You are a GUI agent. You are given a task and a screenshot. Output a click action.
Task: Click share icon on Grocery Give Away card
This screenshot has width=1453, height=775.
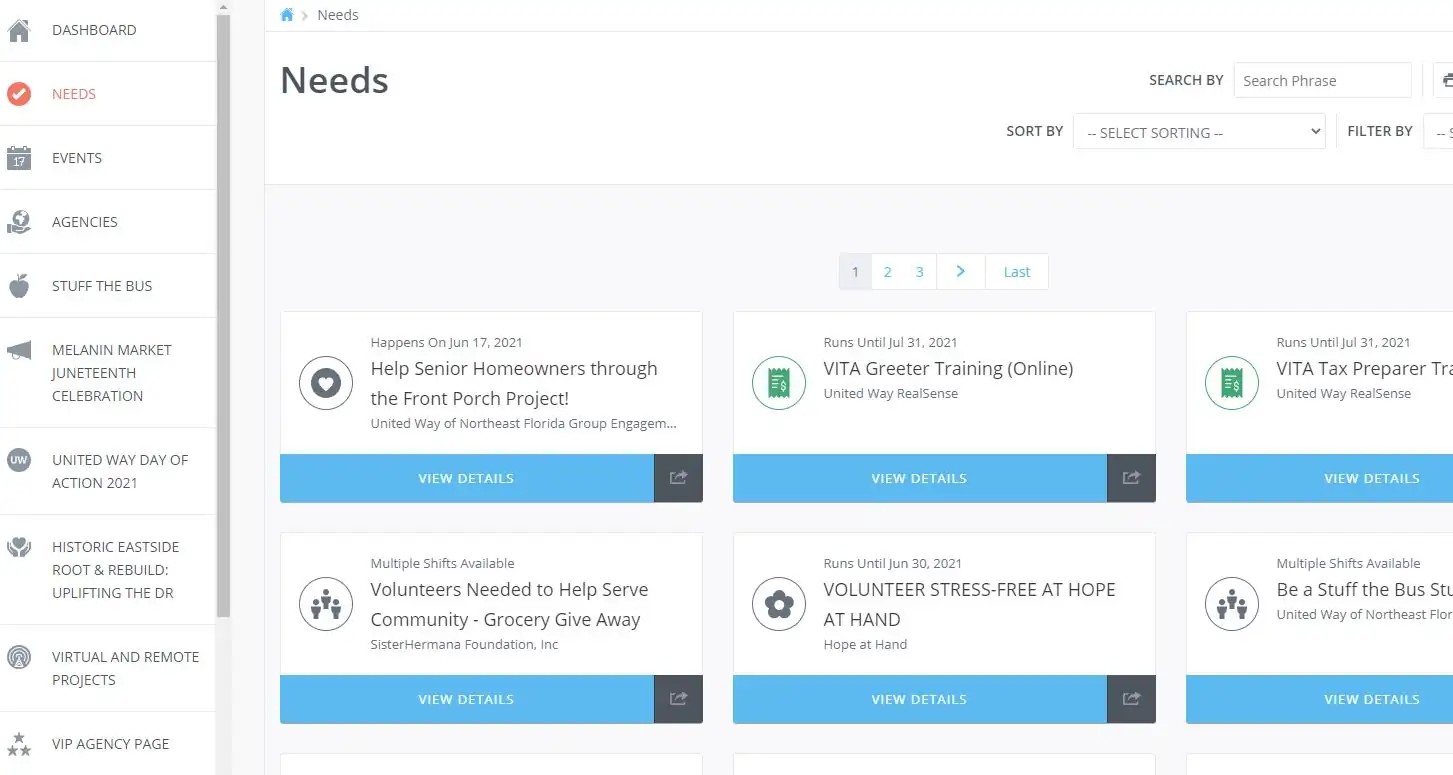click(x=679, y=699)
